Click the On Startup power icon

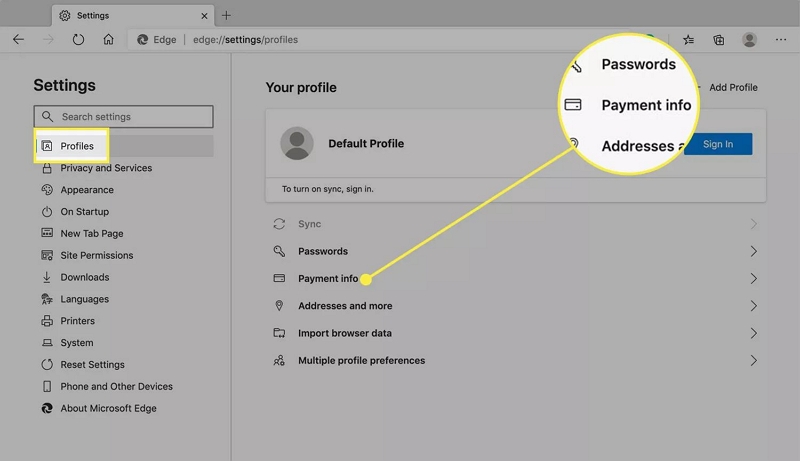click(x=47, y=212)
